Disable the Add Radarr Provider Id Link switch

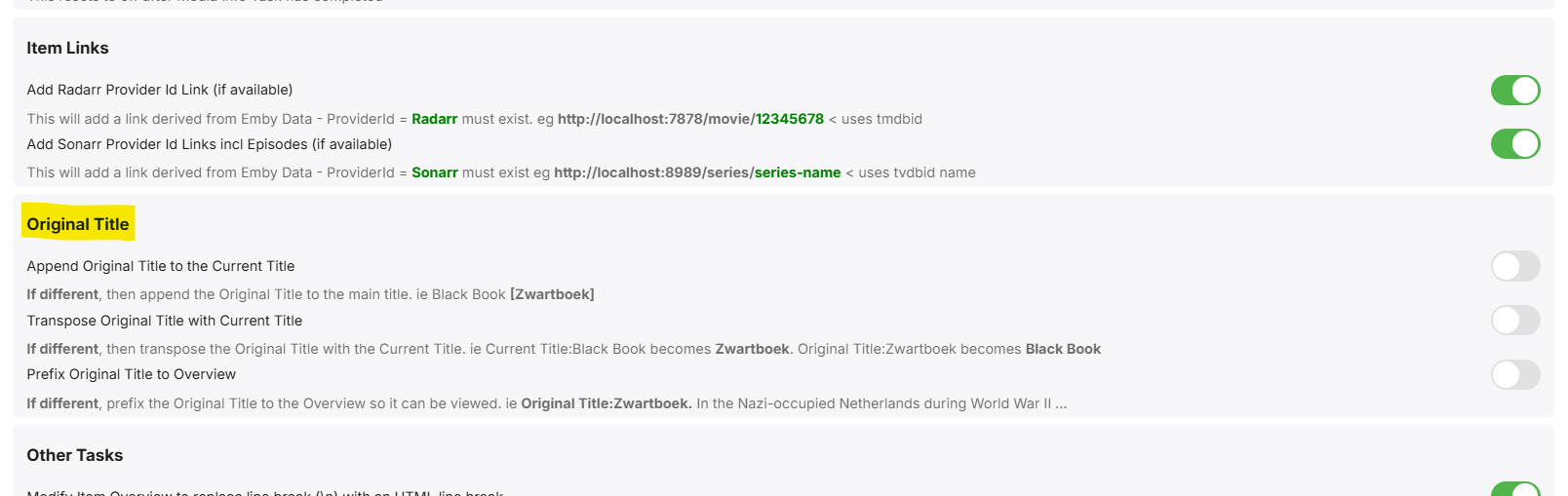[x=1514, y=91]
